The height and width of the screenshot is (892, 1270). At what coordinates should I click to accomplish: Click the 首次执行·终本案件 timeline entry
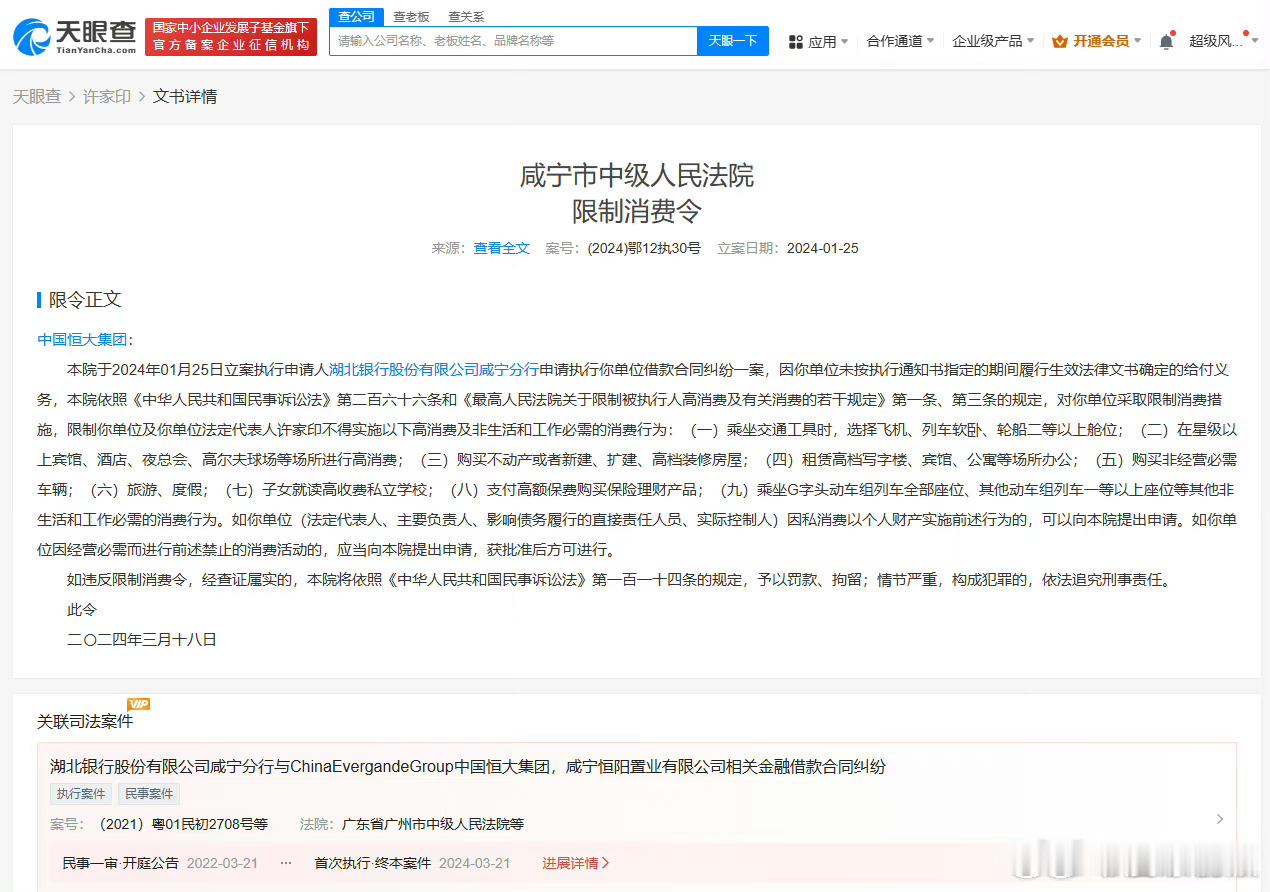pos(373,863)
